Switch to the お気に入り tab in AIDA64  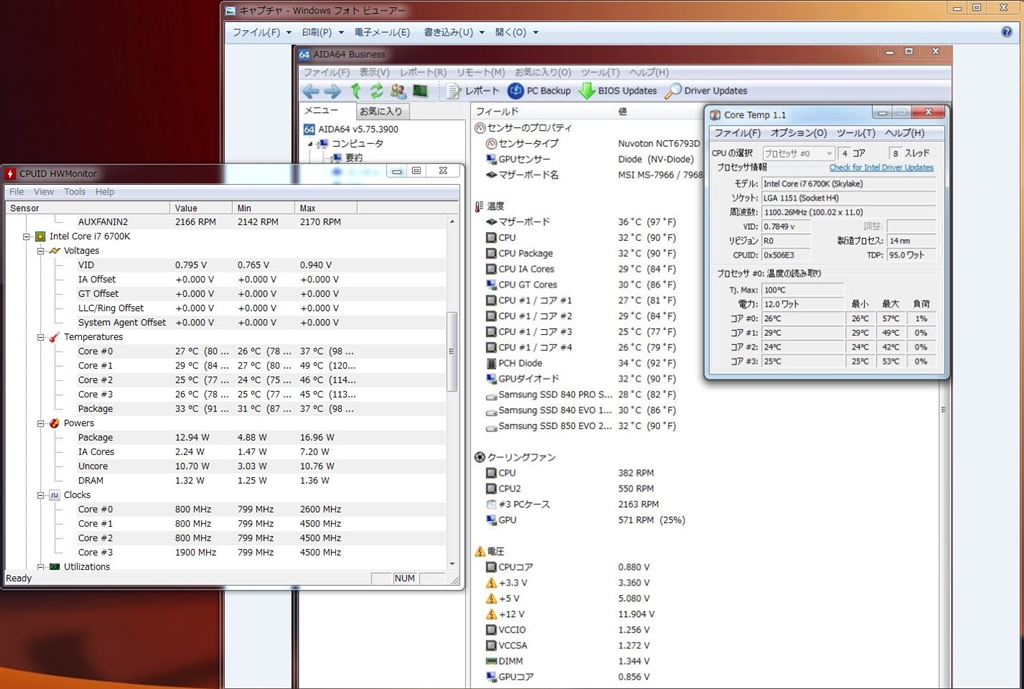(x=381, y=111)
